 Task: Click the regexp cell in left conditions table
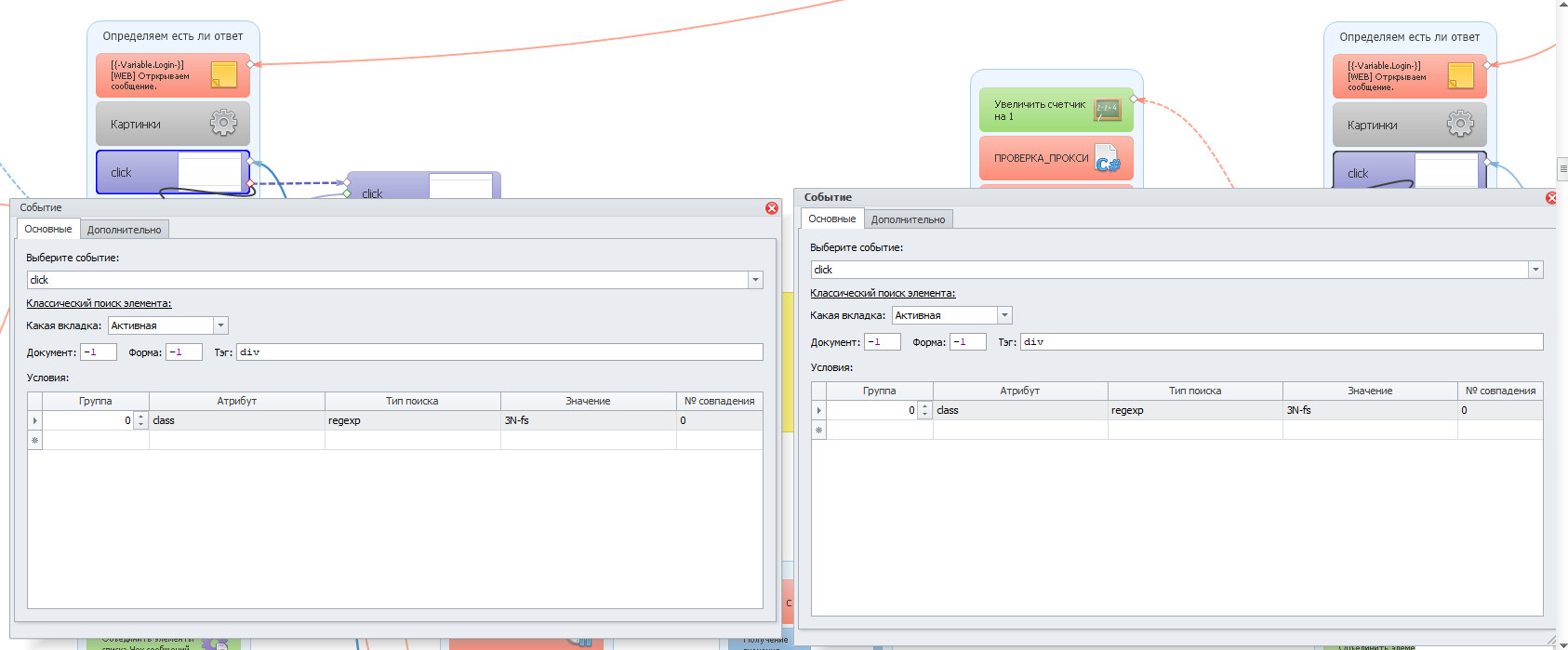412,421
